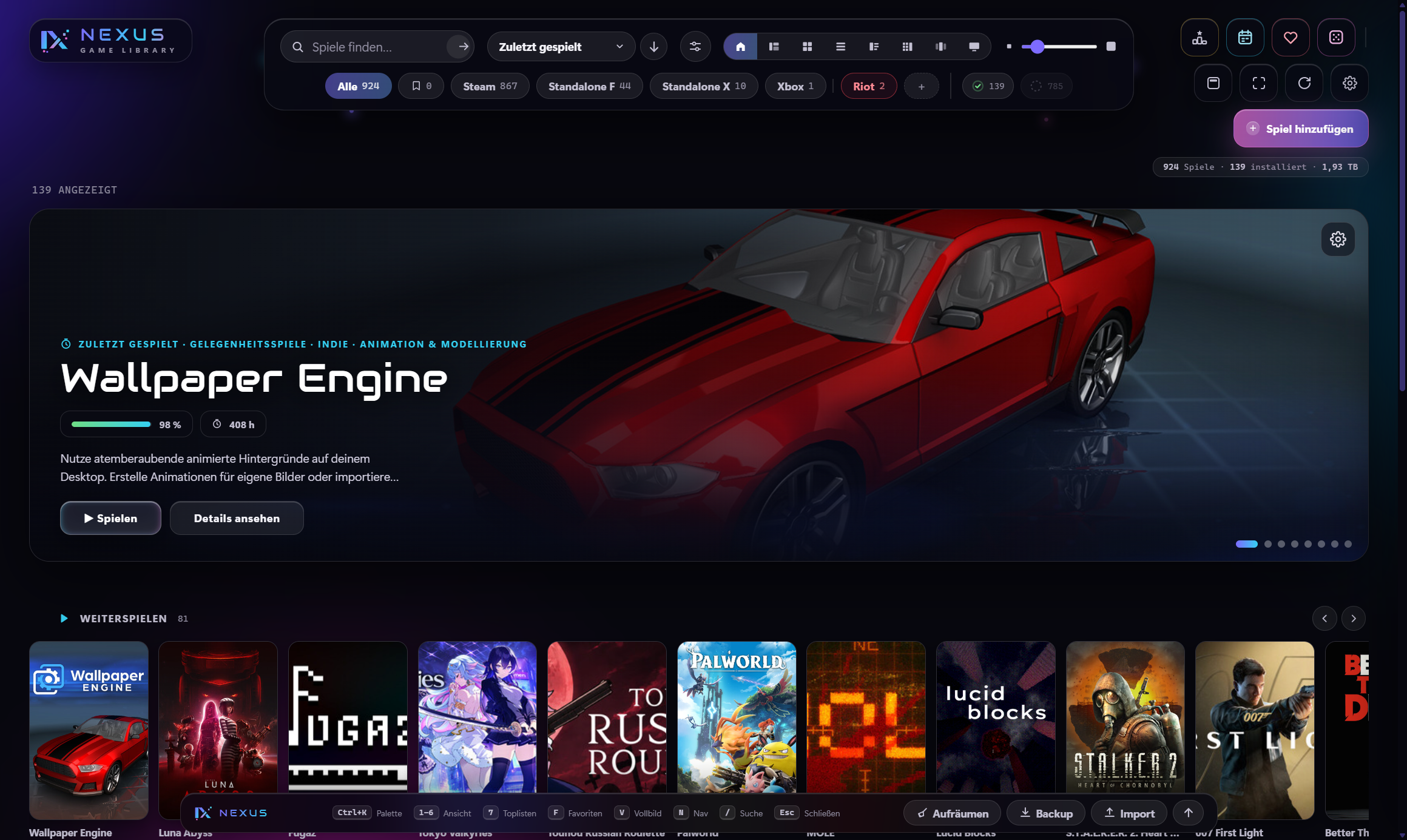This screenshot has width=1407, height=840.
Task: Select the sidebar list layout view icon
Action: 774,47
